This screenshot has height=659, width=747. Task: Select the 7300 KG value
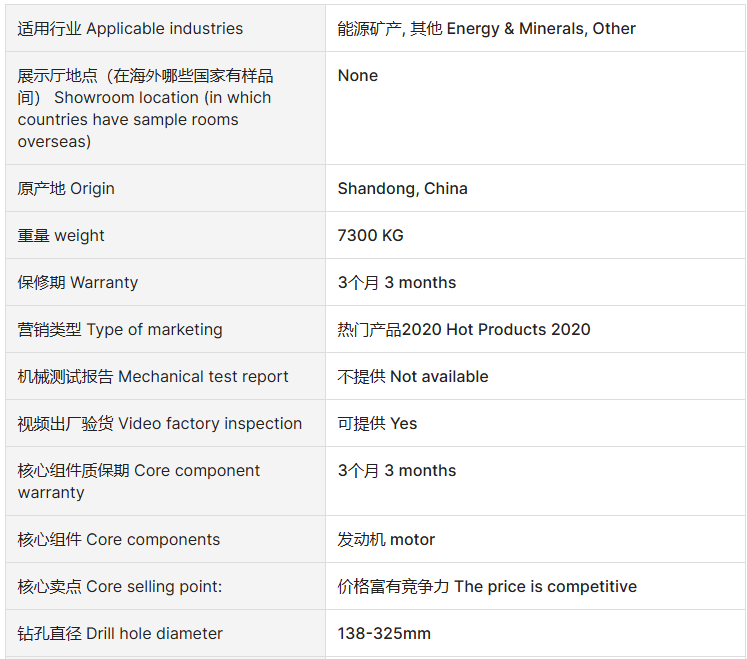coord(371,235)
